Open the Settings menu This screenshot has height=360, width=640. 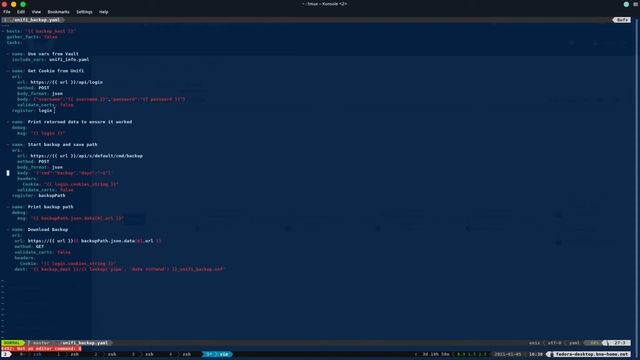(x=84, y=12)
